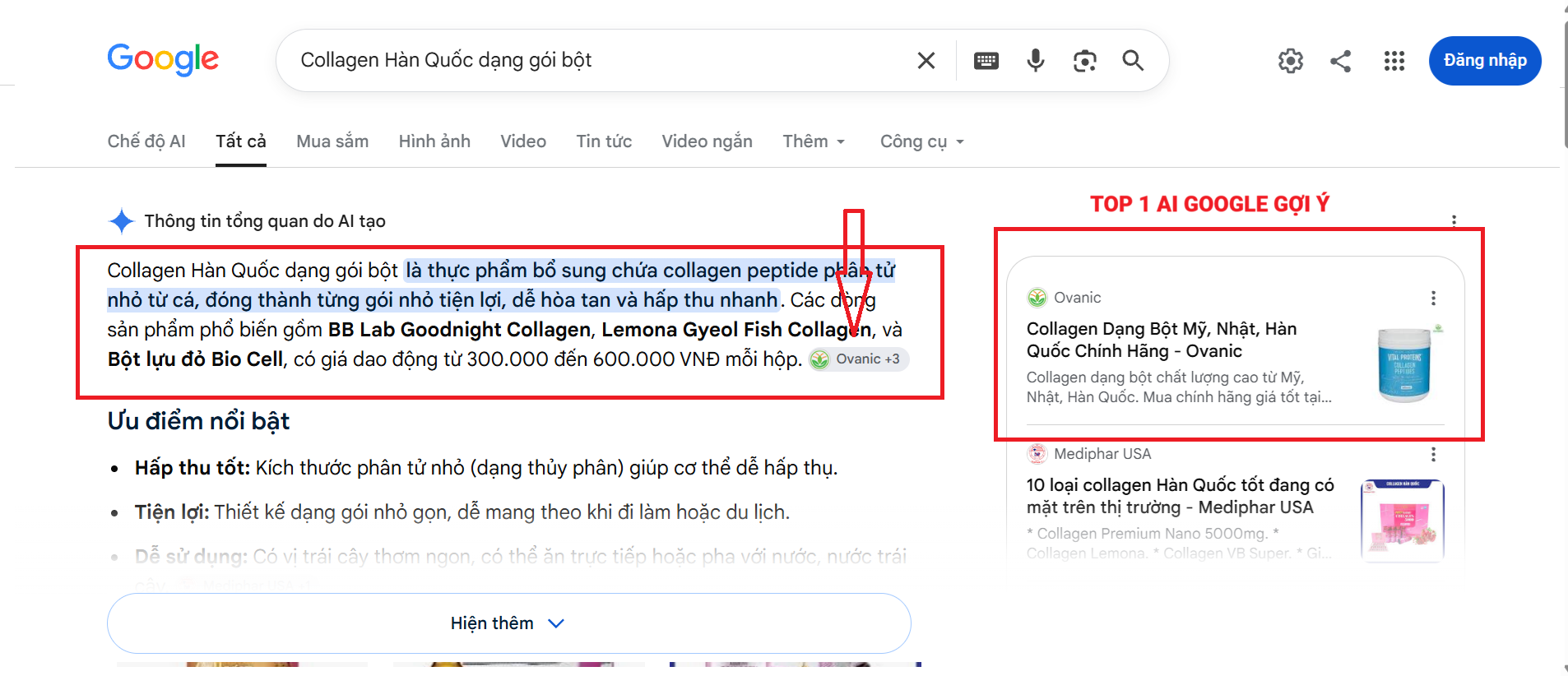
Task: Search by image with the camera lens icon
Action: [x=1085, y=60]
